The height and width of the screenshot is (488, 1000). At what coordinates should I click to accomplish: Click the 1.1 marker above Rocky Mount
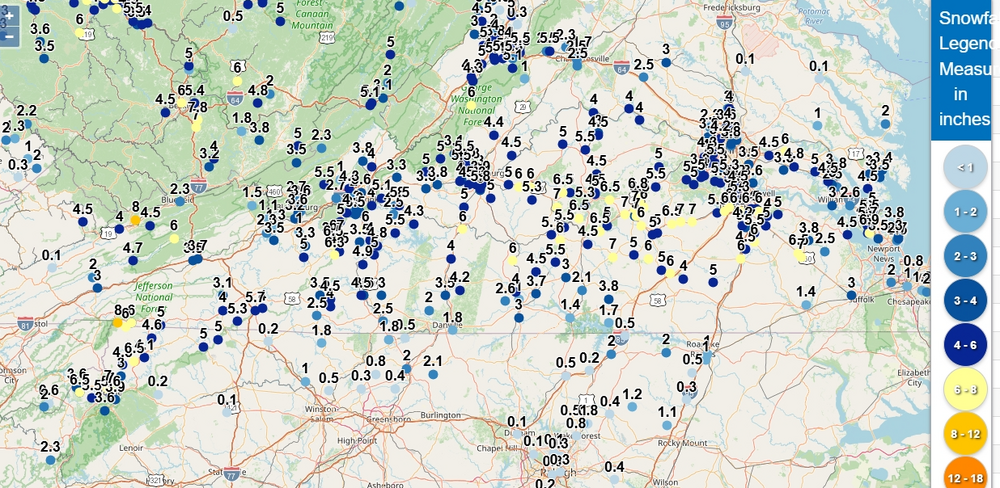(x=667, y=424)
